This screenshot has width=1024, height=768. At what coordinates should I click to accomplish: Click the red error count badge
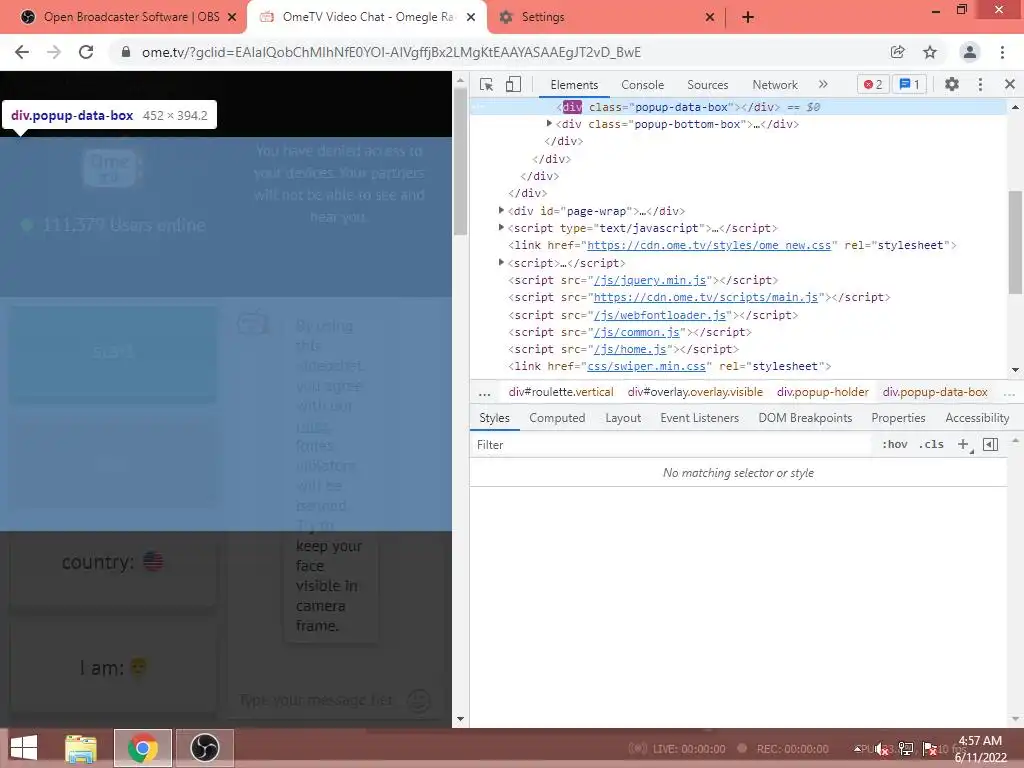click(873, 84)
